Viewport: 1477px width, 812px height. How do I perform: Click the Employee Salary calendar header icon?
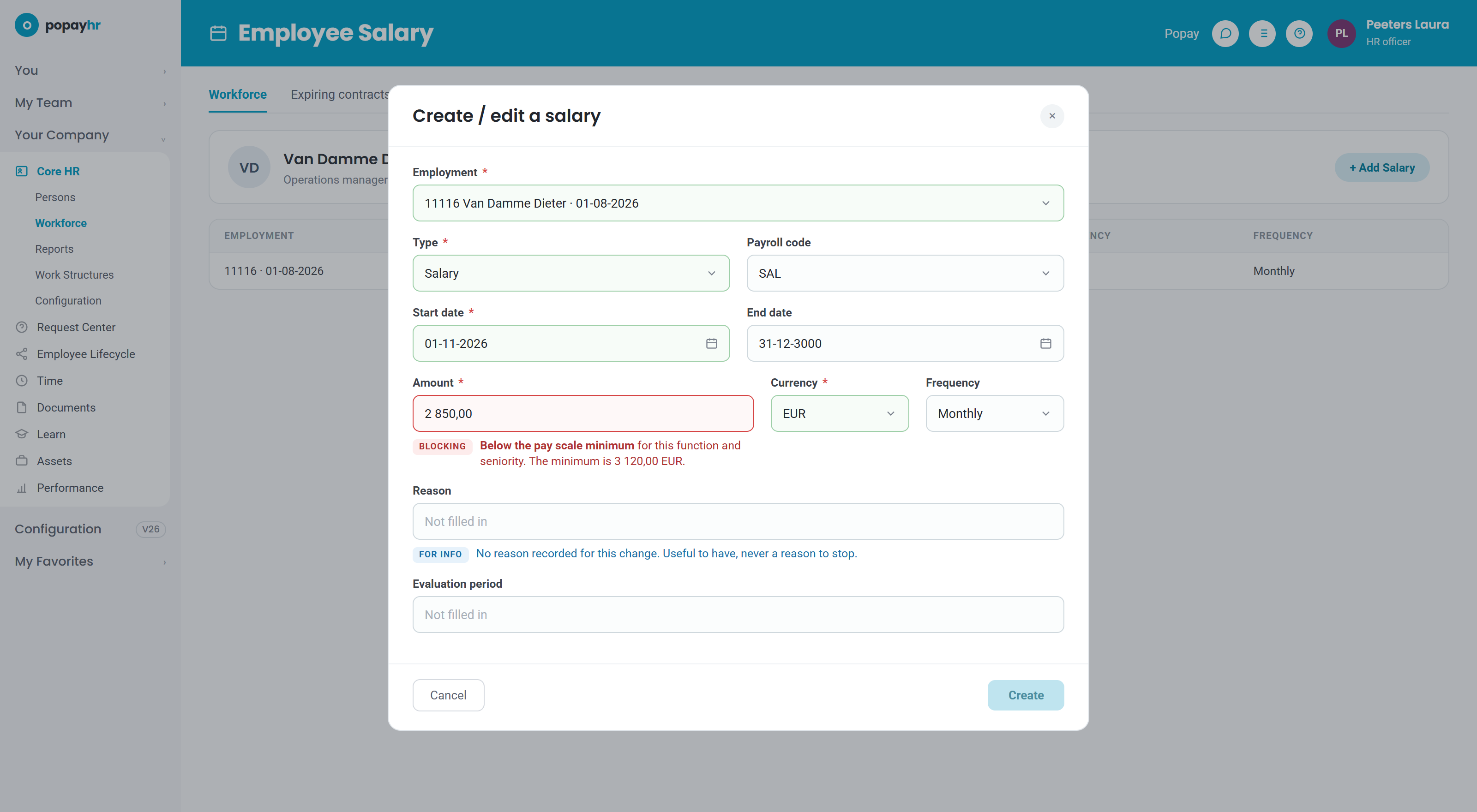218,33
